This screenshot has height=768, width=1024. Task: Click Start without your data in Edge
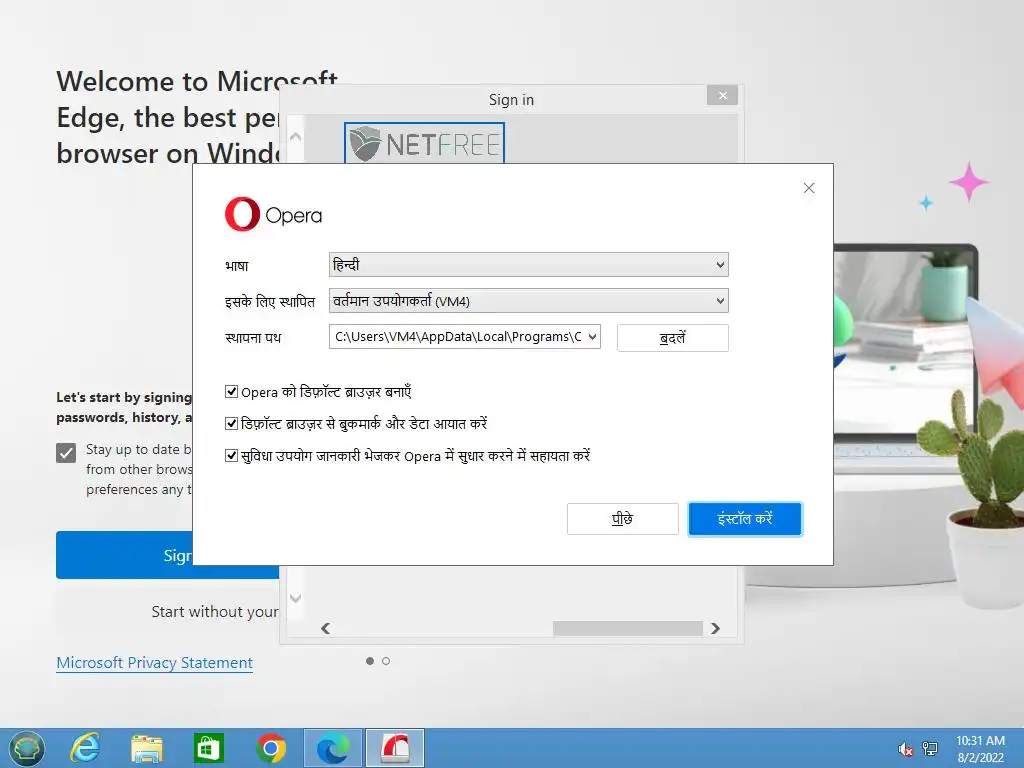point(168,612)
